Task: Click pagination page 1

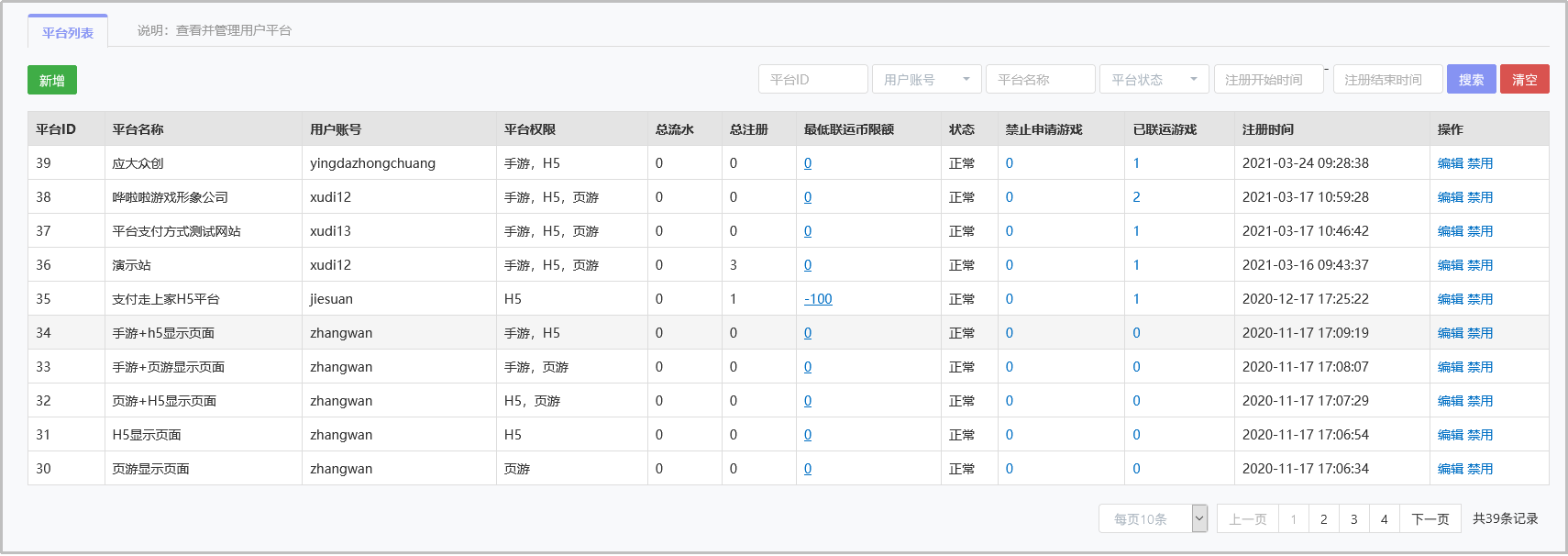Action: click(1293, 518)
